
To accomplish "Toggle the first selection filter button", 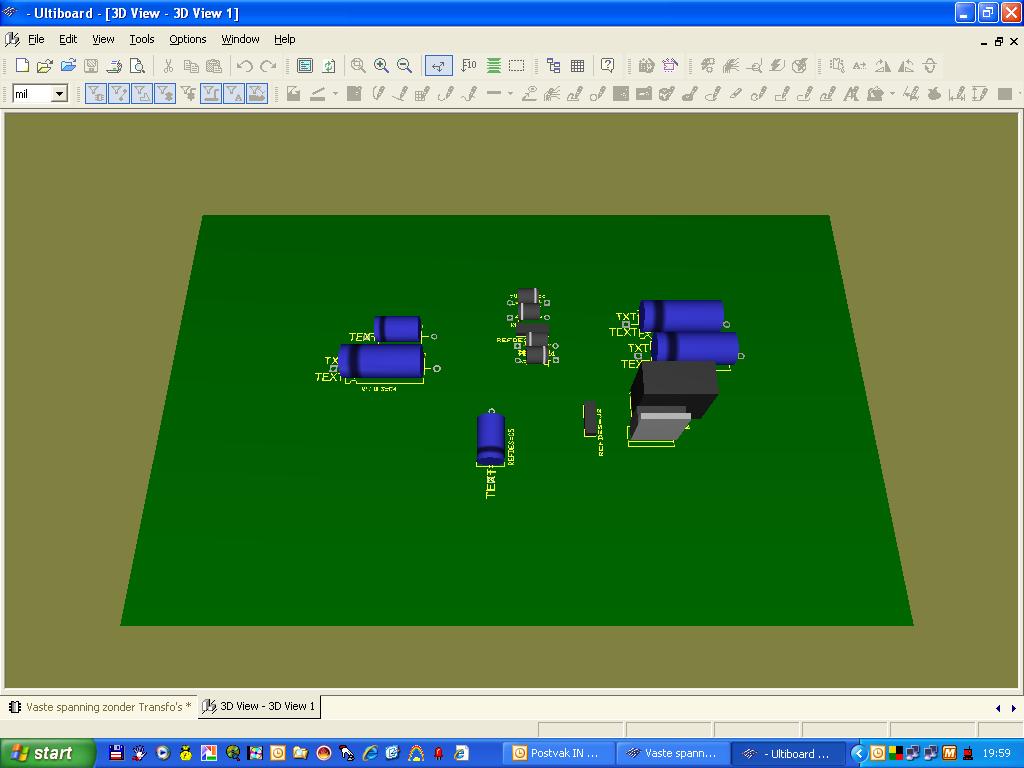I will [96, 94].
